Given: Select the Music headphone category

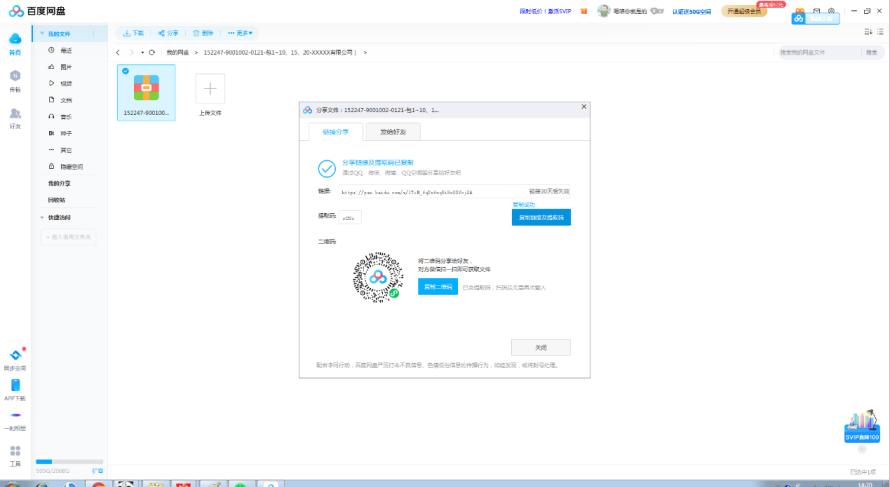Looking at the screenshot, I should 67,116.
